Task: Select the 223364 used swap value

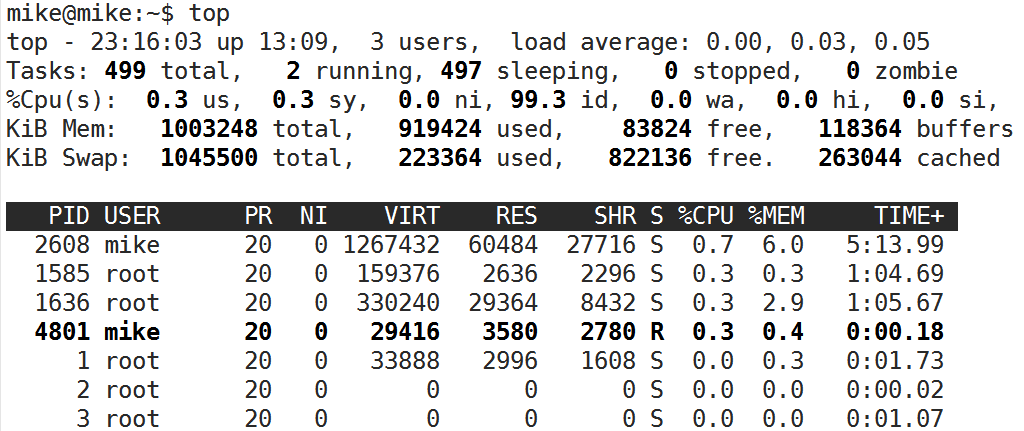Action: click(440, 157)
